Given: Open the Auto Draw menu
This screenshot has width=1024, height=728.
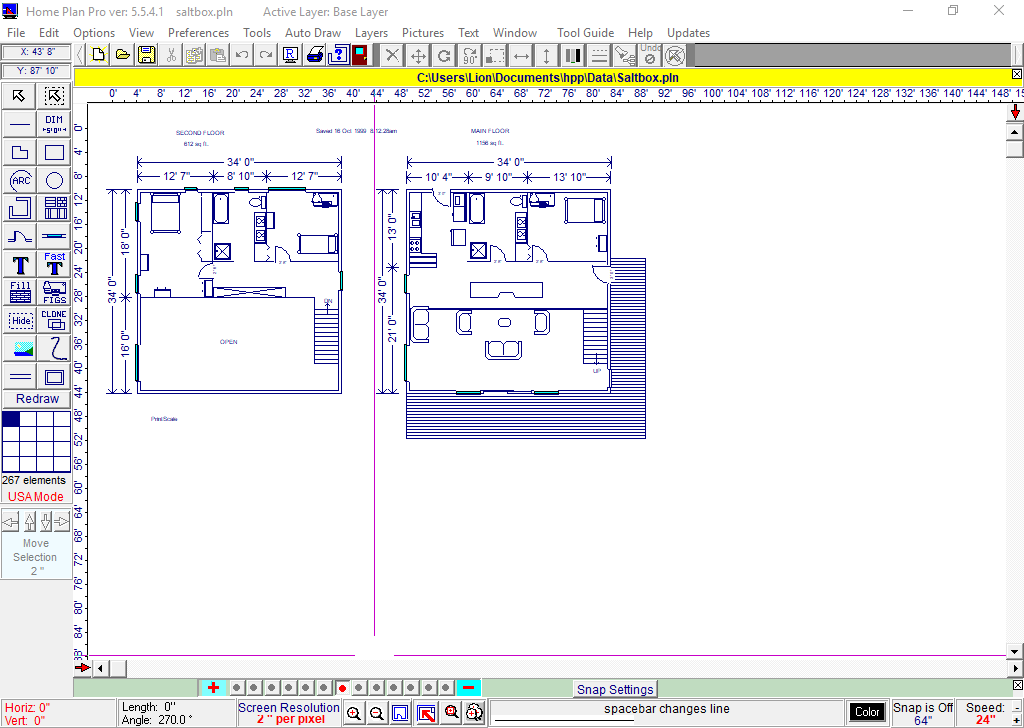Looking at the screenshot, I should click(x=313, y=33).
